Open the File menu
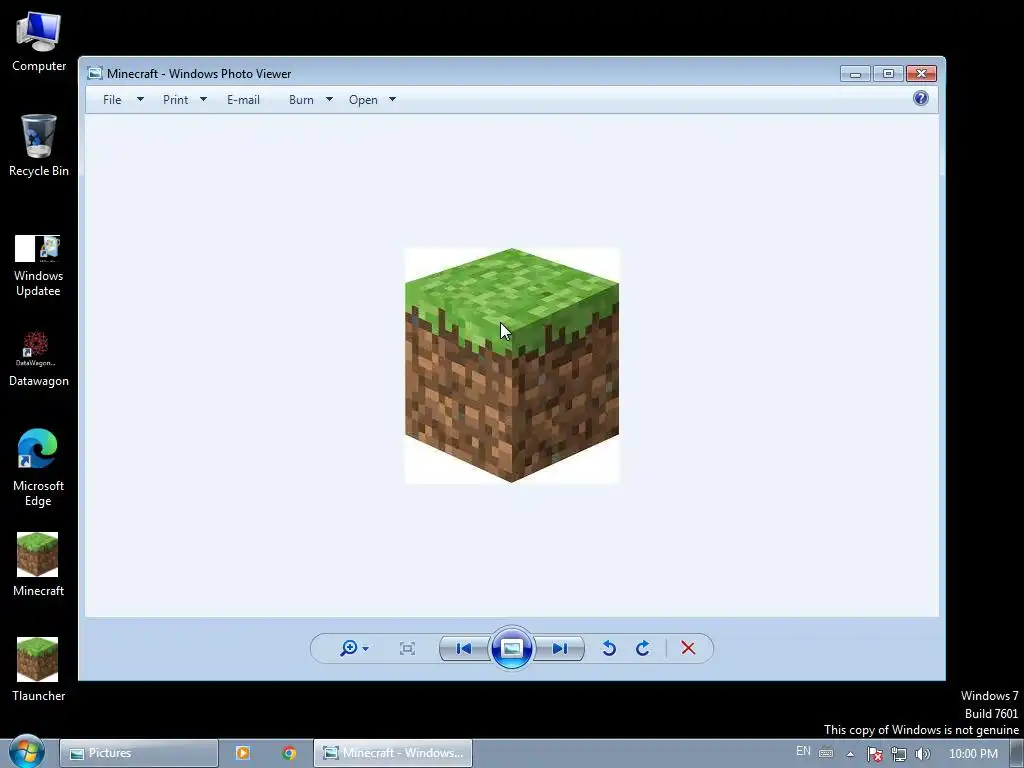 tap(112, 100)
